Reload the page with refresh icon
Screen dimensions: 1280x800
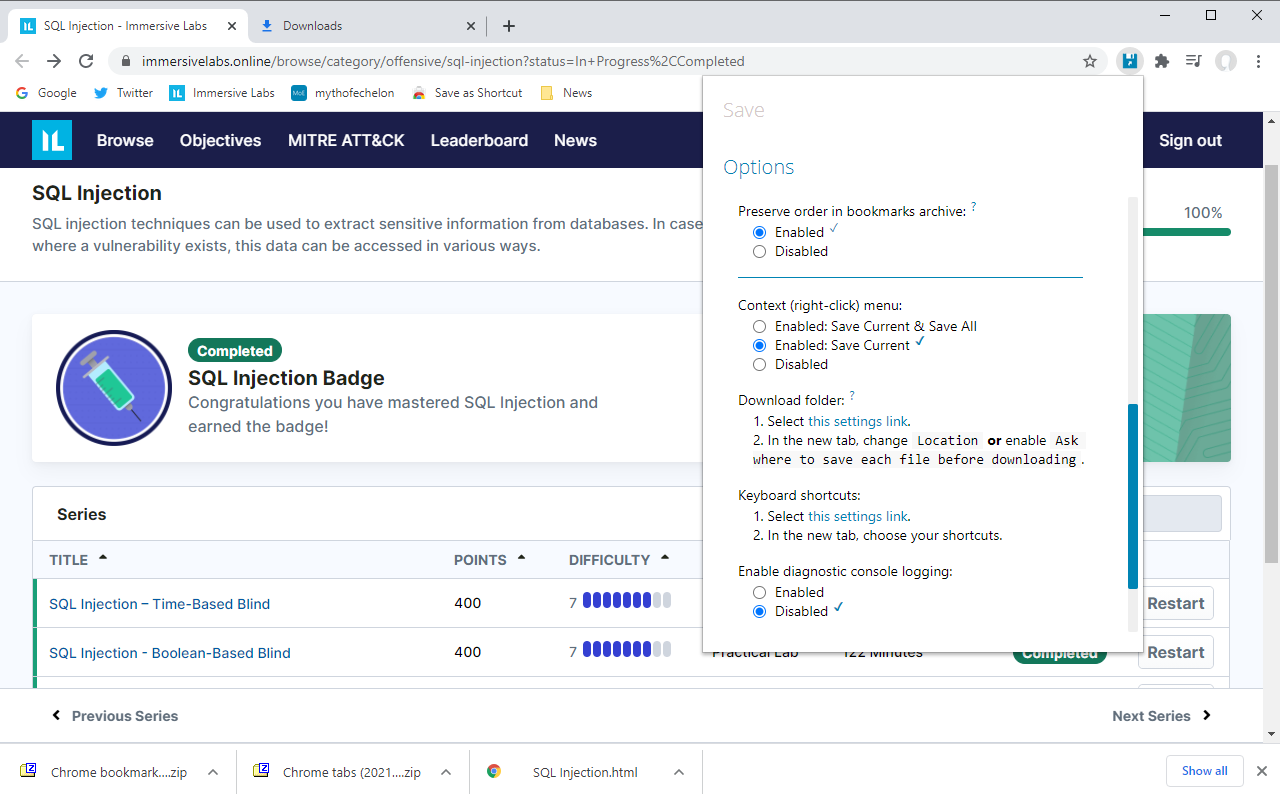point(86,61)
